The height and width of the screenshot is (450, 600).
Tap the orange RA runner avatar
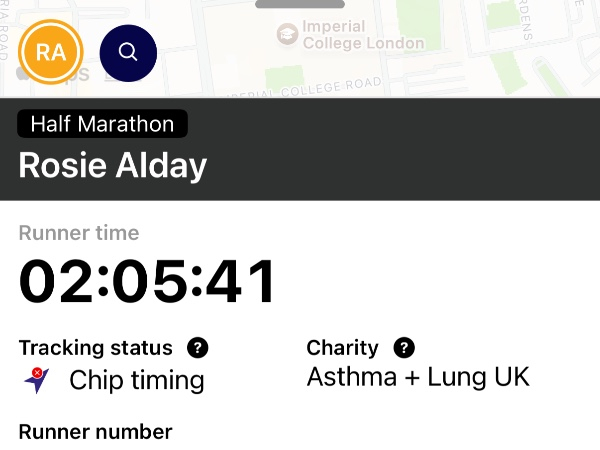tap(51, 51)
